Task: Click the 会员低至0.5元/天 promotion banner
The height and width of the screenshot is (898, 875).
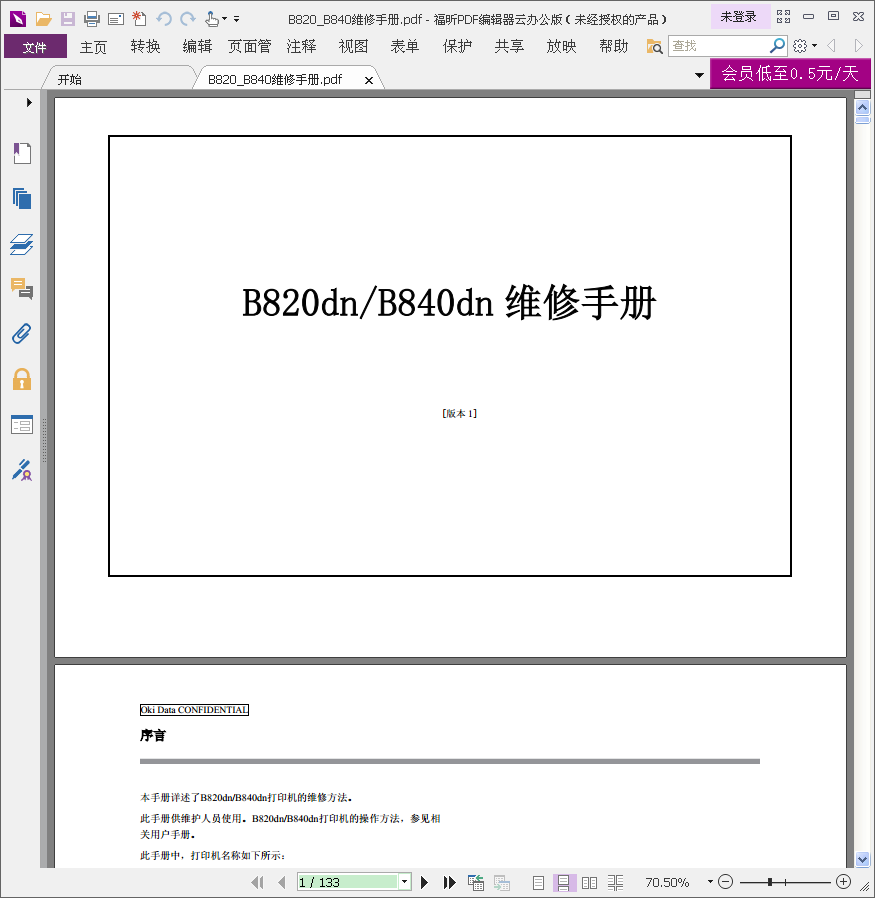Action: [x=790, y=73]
